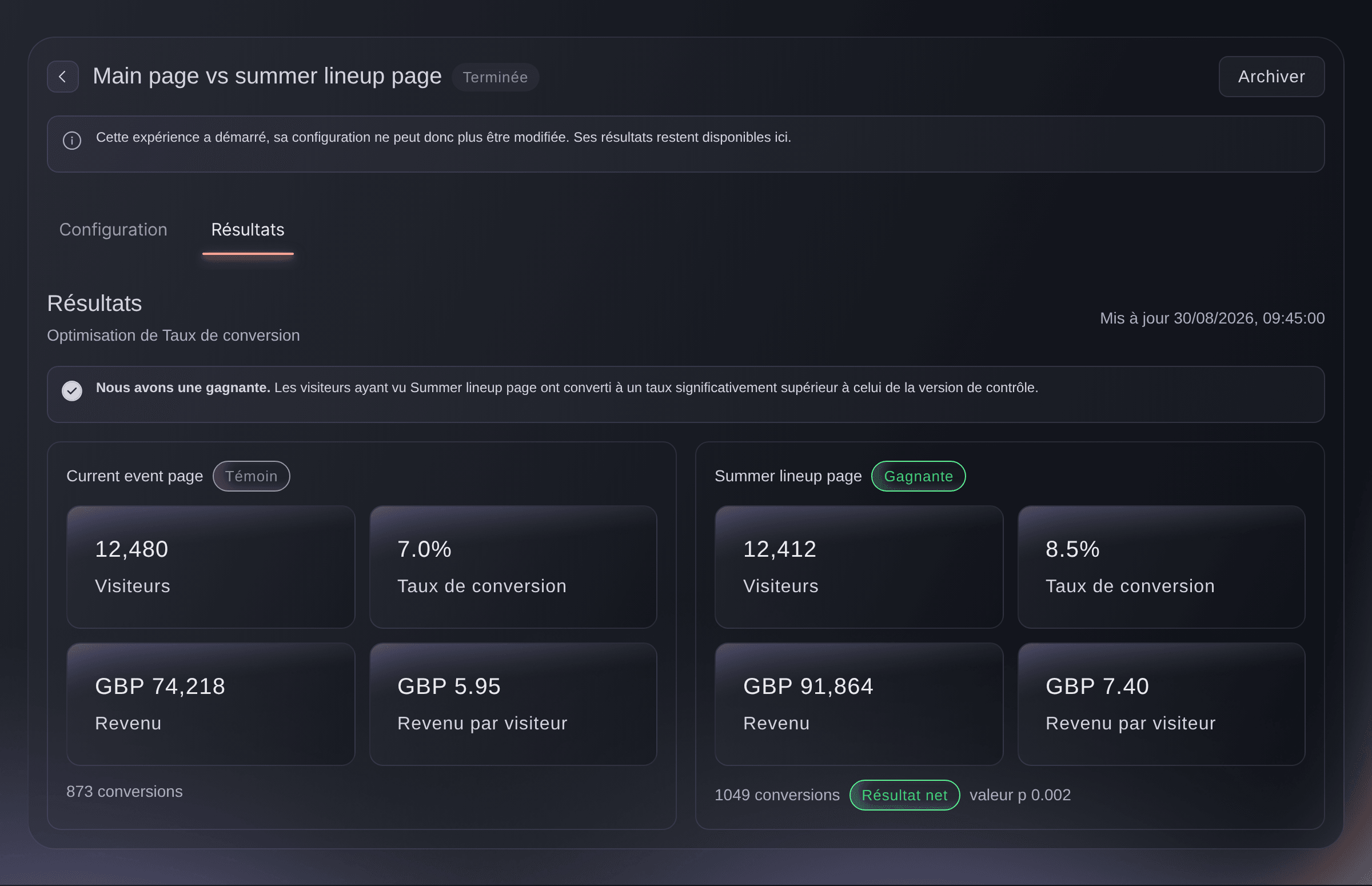The image size is (1372, 886).
Task: Open the 7.0% Taux de conversion card
Action: (x=513, y=566)
